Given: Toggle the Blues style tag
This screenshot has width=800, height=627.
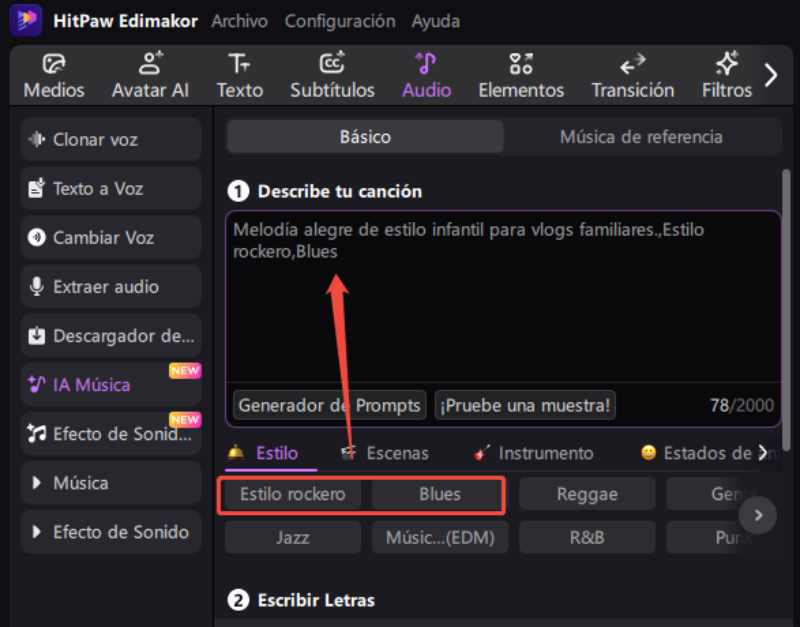Looking at the screenshot, I should 440,494.
